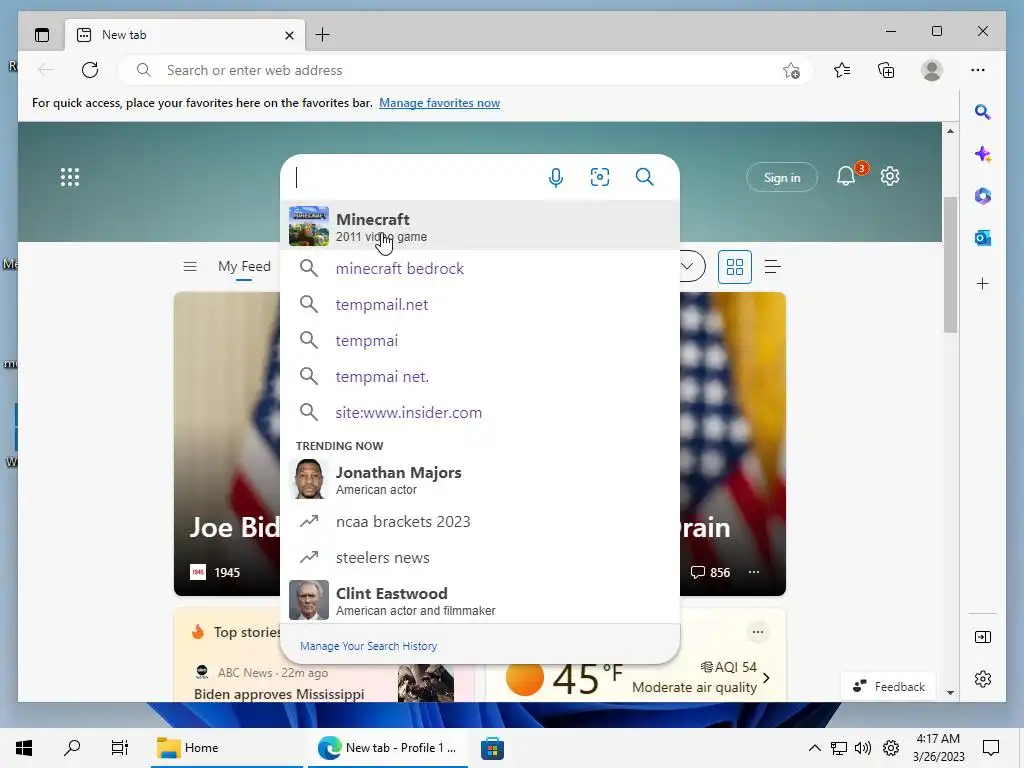This screenshot has width=1024, height=768.
Task: Hide the sidebar panel icon
Action: point(982,637)
